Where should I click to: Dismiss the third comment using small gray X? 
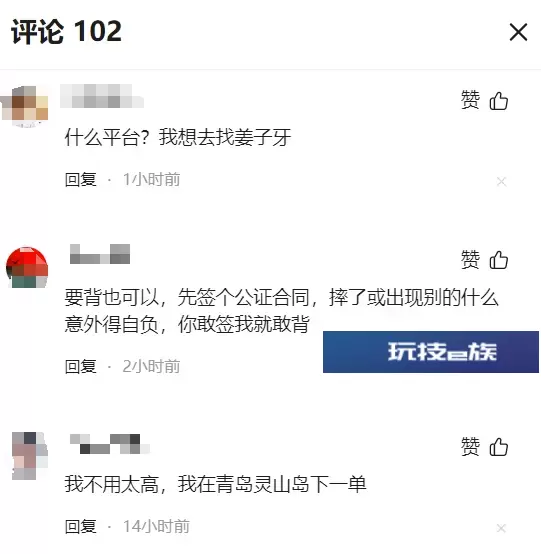click(x=501, y=528)
